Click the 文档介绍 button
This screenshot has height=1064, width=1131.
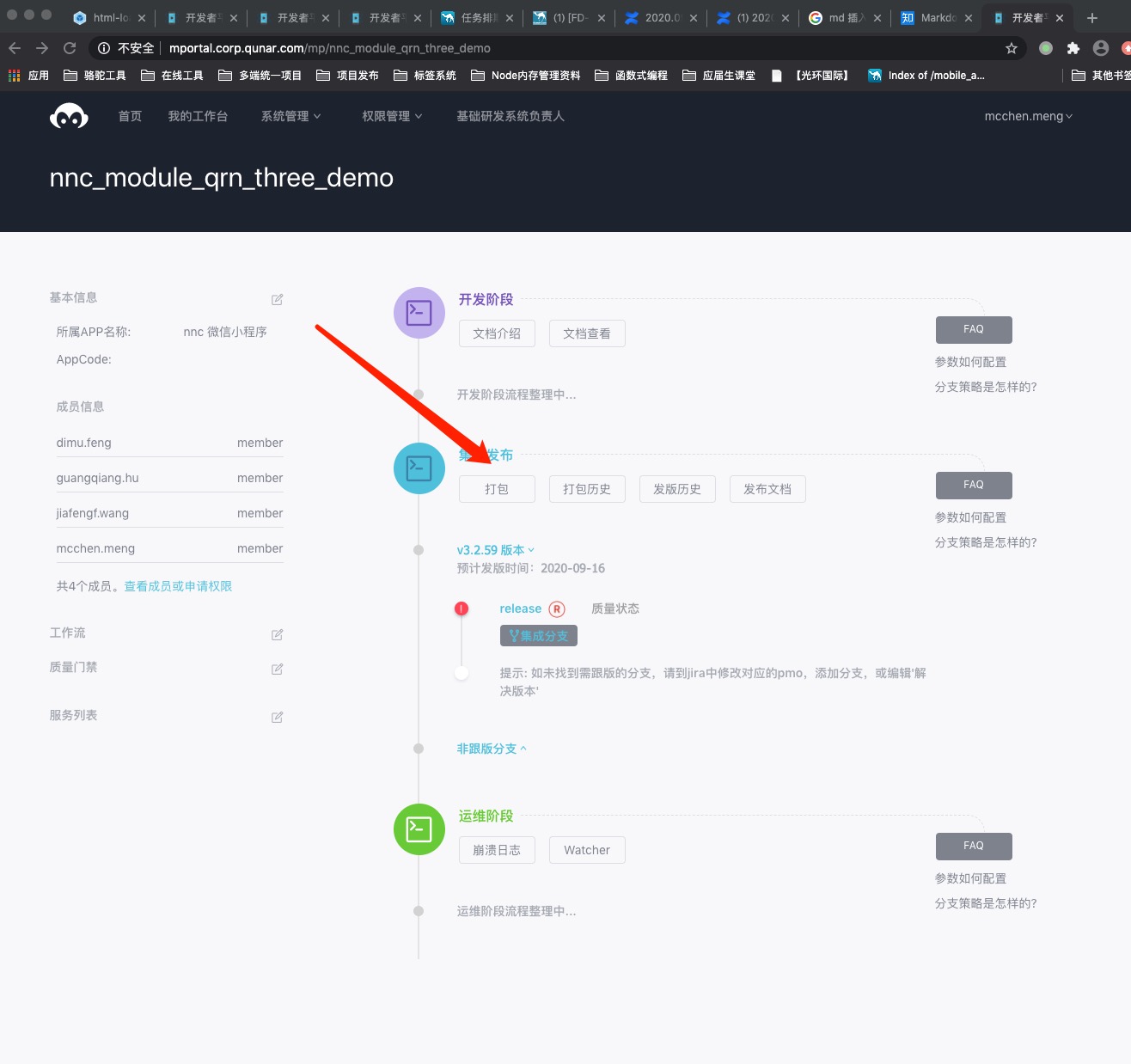coord(497,333)
